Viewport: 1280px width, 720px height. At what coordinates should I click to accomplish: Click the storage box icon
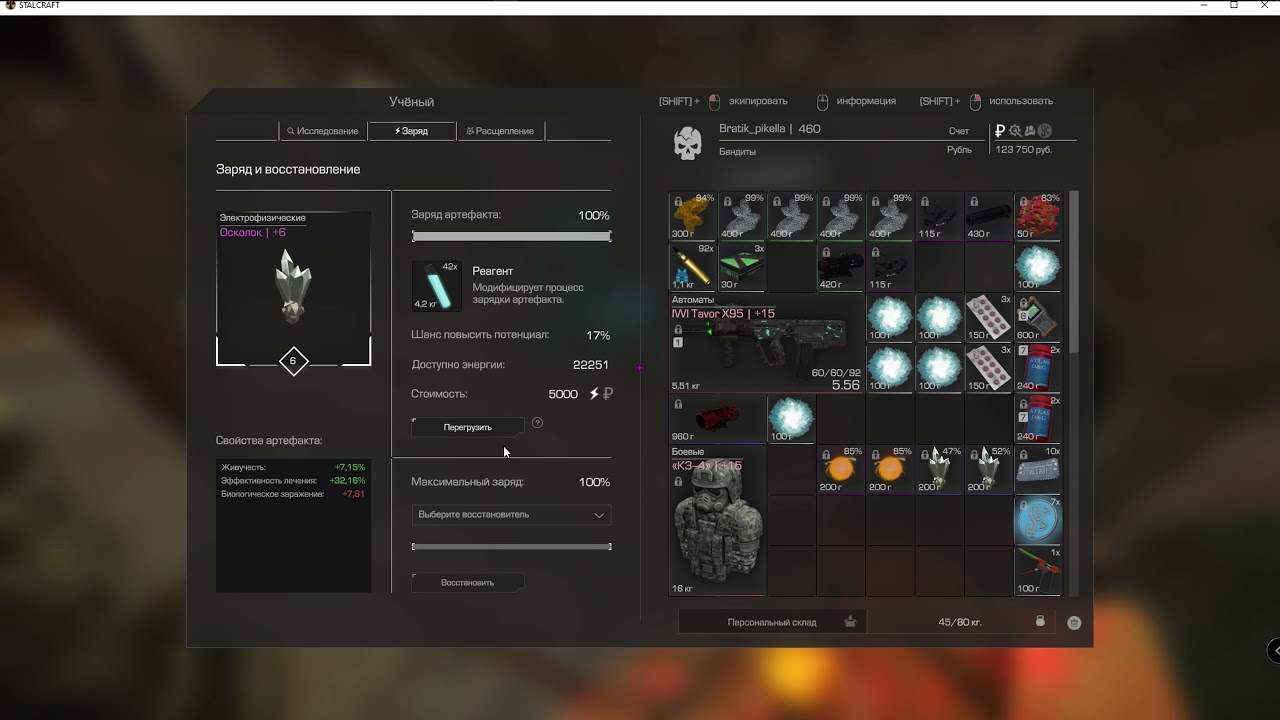coord(850,622)
